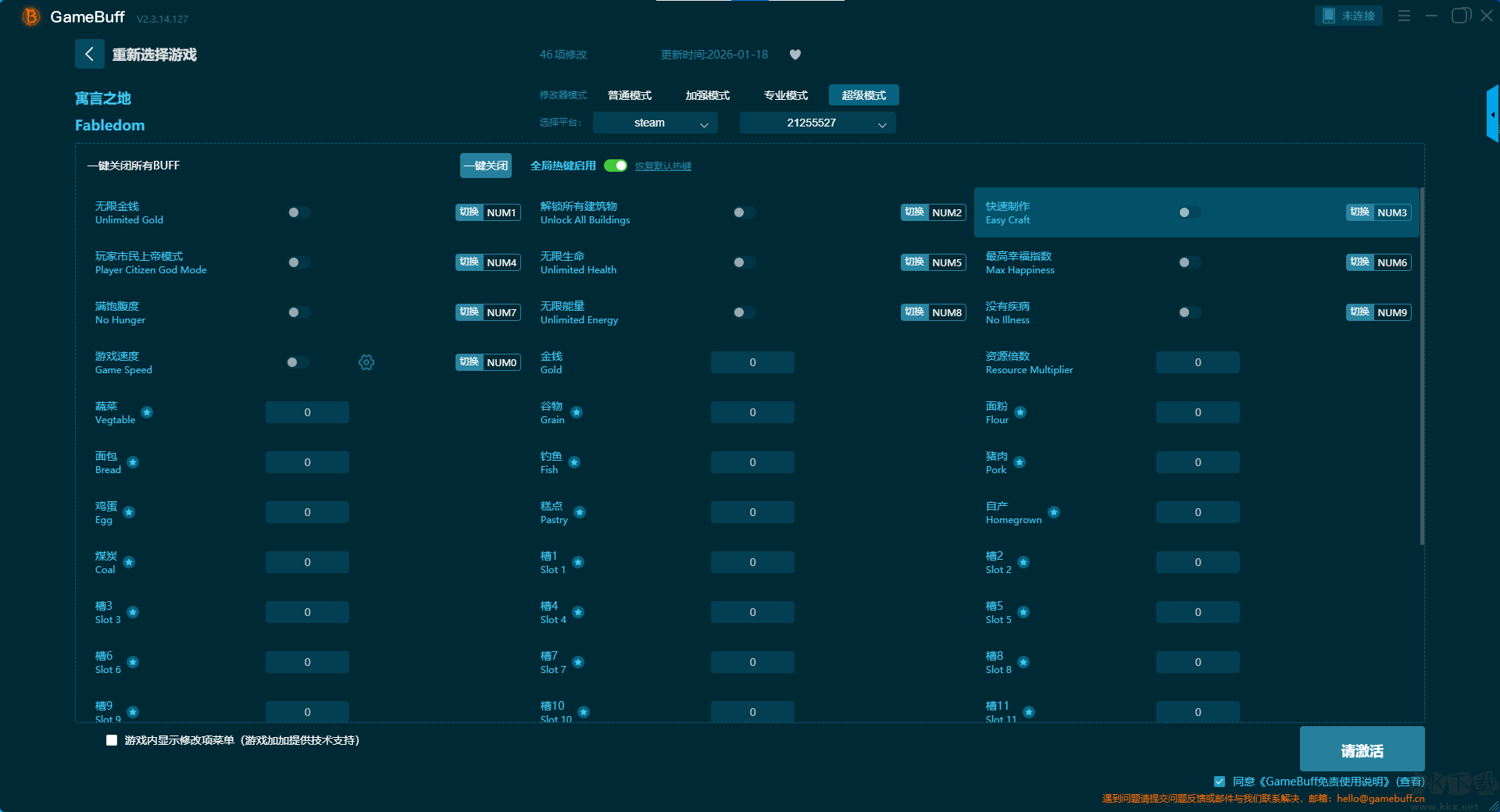Expand the collapsed right side panel tab
The image size is (1500, 812).
point(1492,115)
